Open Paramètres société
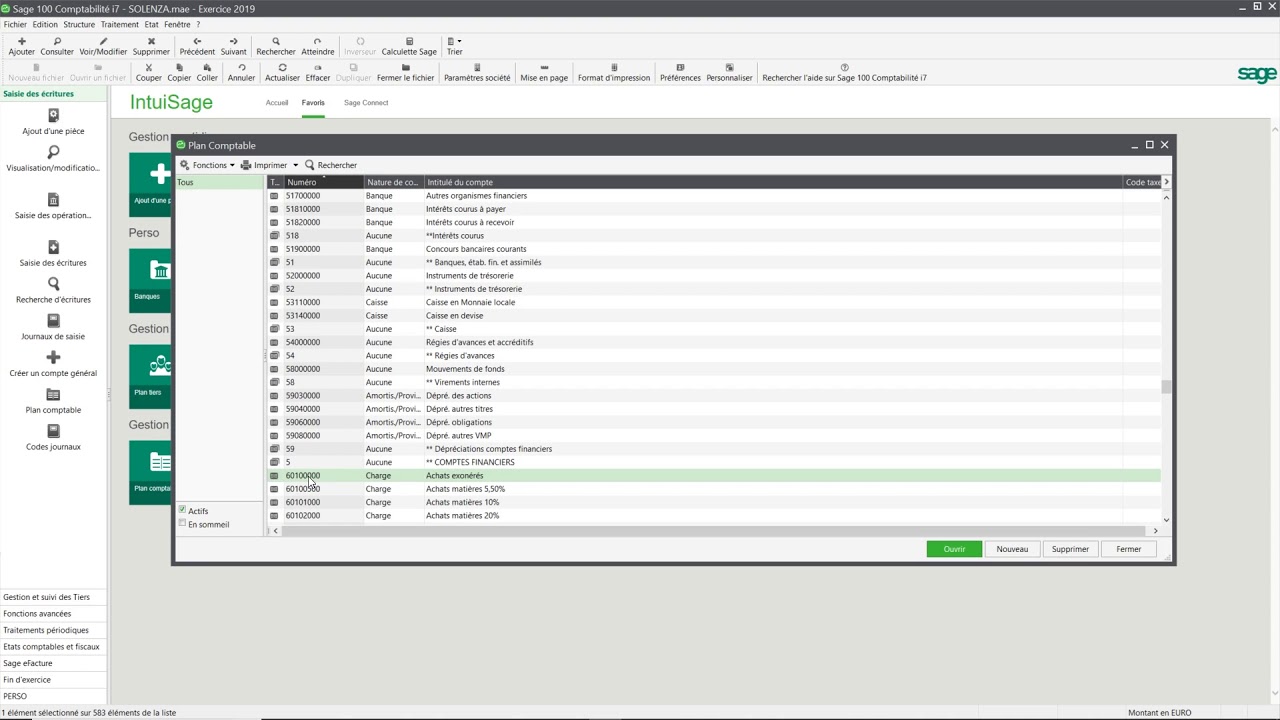The image size is (1280, 720). click(x=477, y=73)
